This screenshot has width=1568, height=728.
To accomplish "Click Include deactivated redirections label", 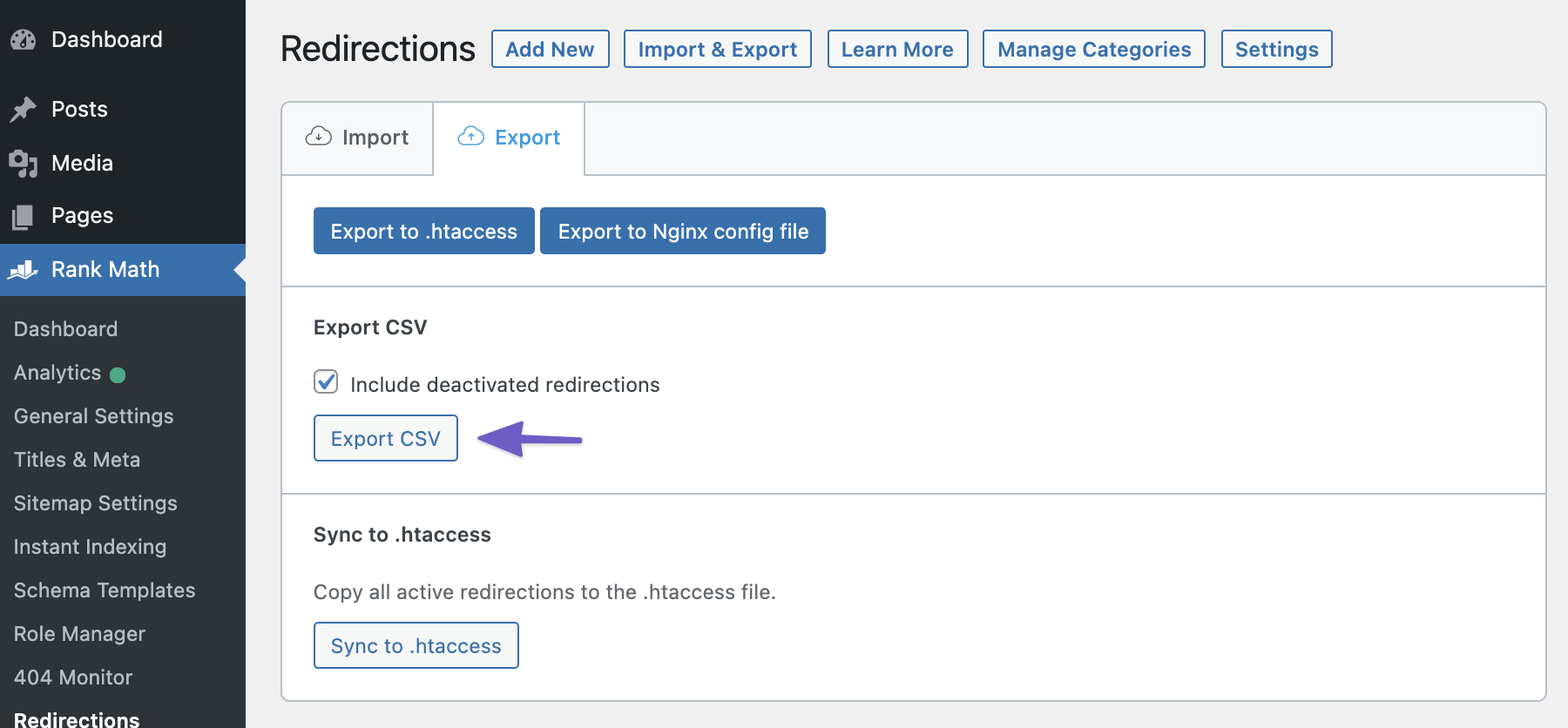I will [505, 385].
